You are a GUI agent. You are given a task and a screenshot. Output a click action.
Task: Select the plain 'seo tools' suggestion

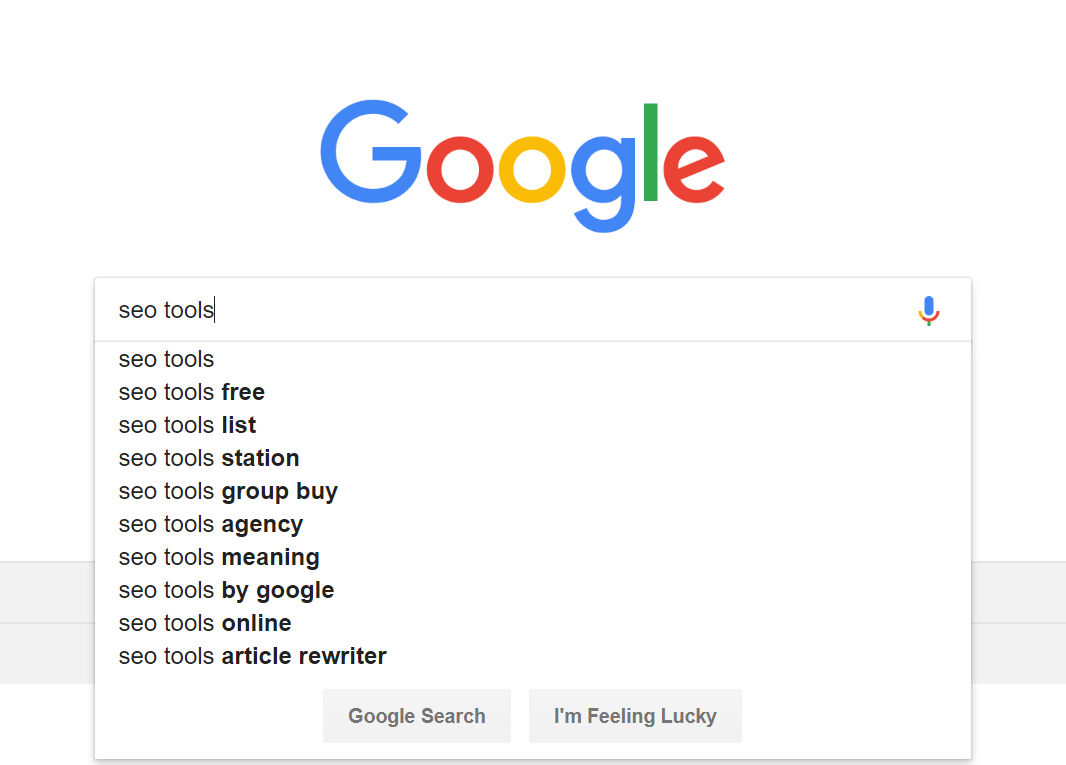(533, 359)
